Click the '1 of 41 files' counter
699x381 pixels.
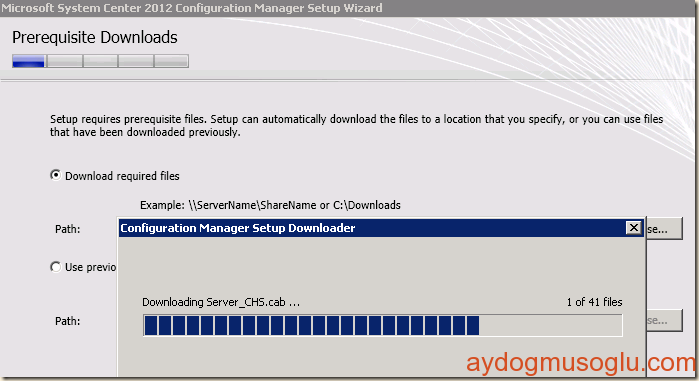(x=594, y=302)
